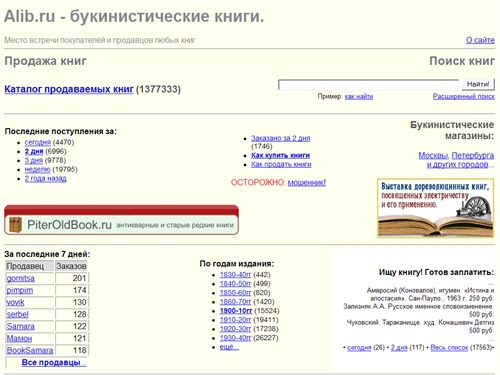Open seller 'Мамон' link

[x=19, y=338]
